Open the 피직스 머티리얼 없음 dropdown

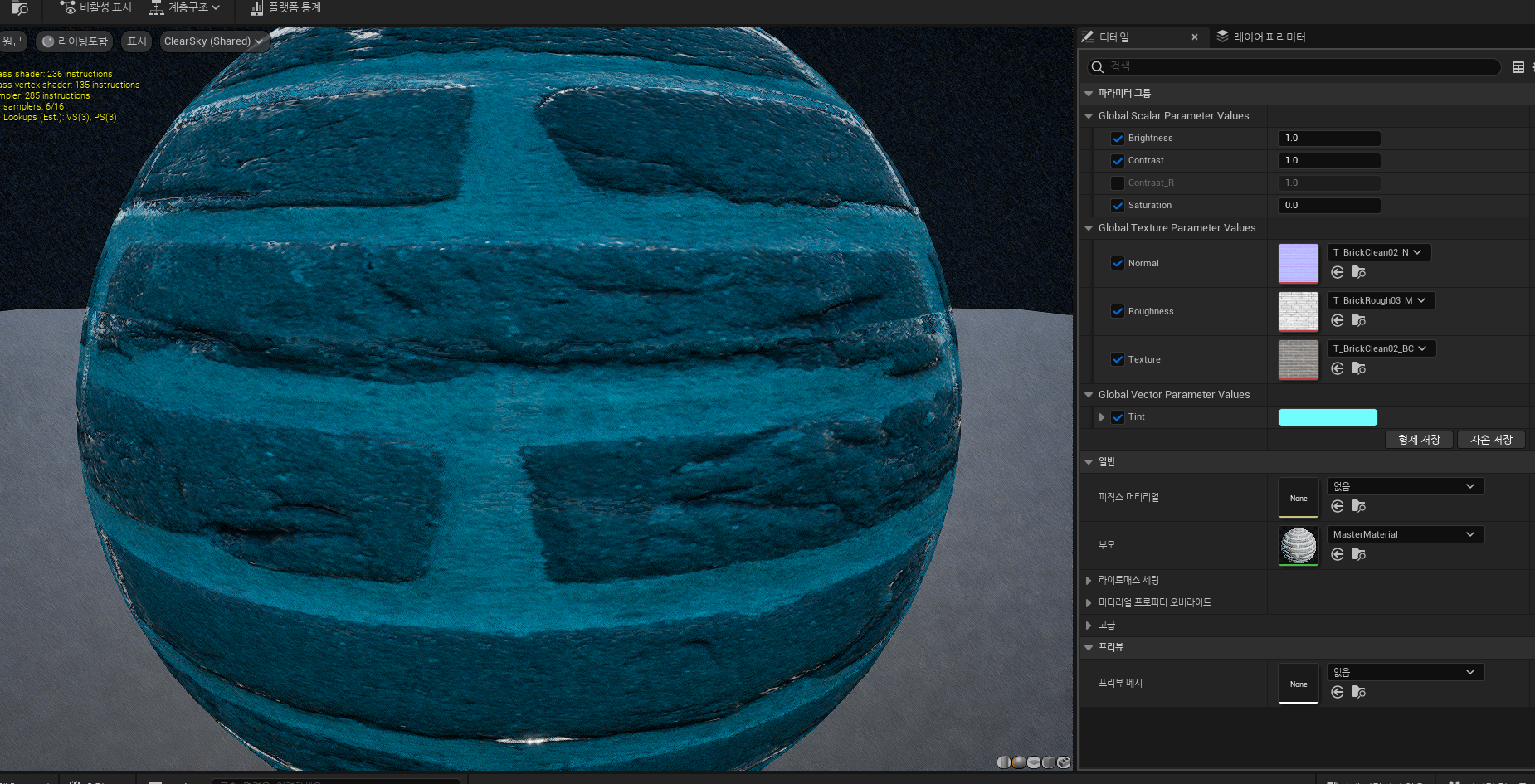1406,486
